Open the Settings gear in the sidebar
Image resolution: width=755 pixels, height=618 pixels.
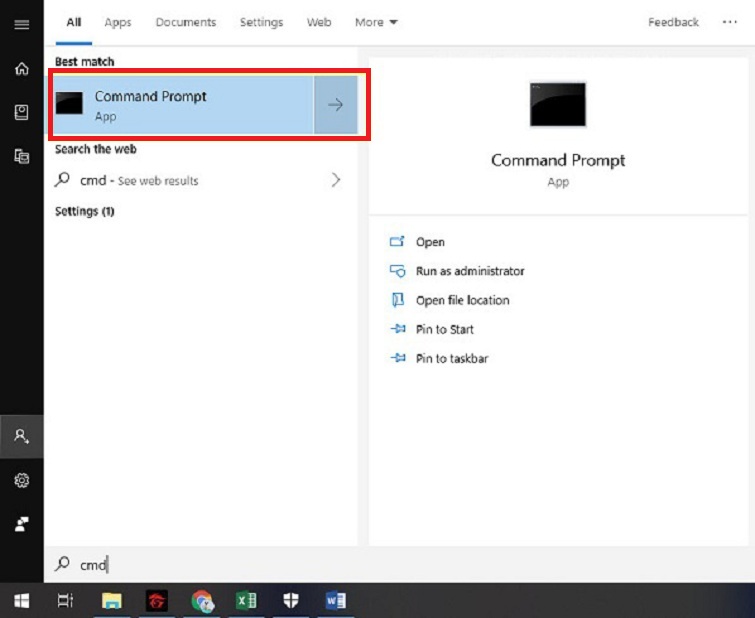21,481
